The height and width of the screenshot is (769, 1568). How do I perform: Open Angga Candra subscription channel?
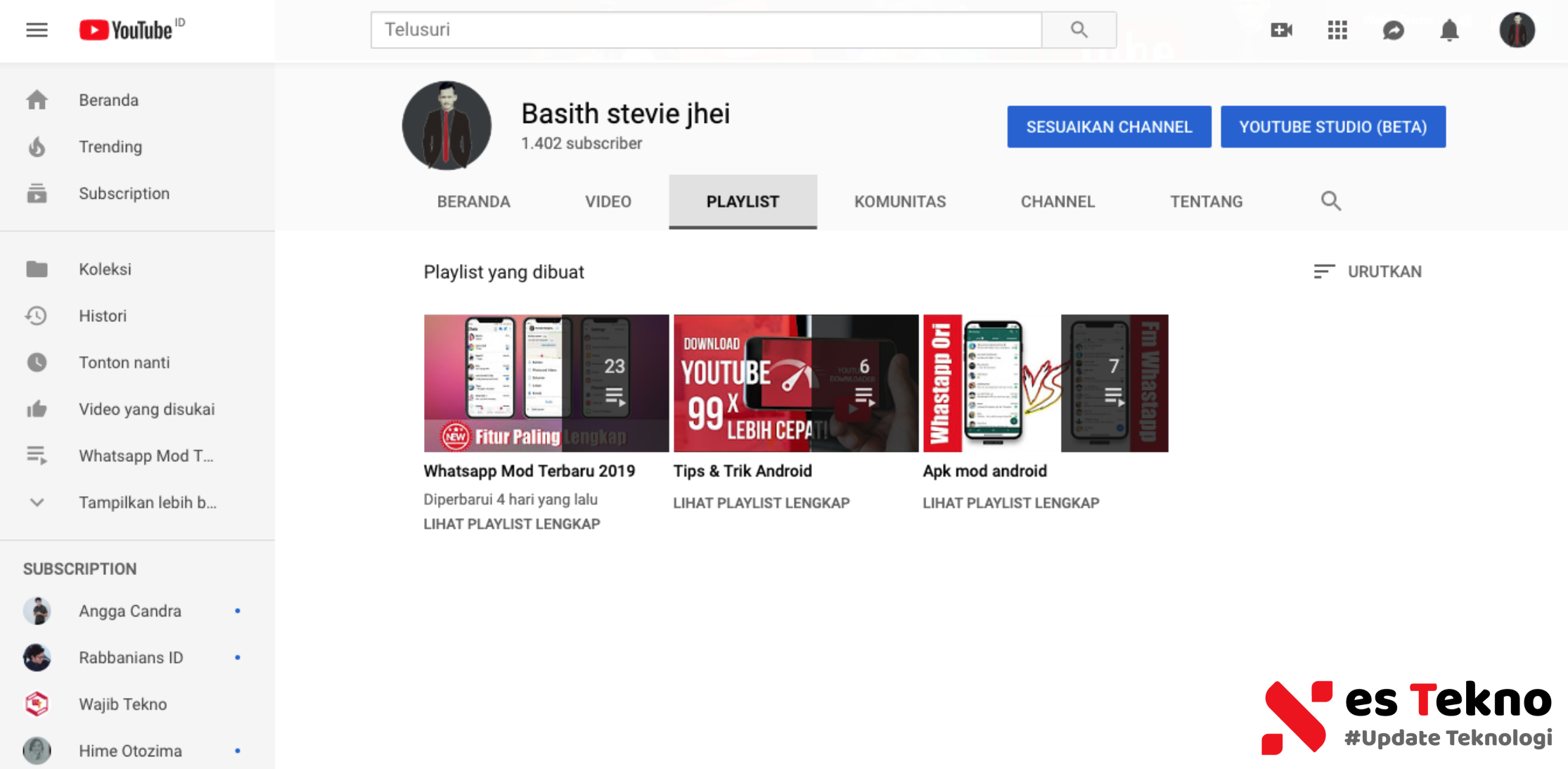[130, 611]
